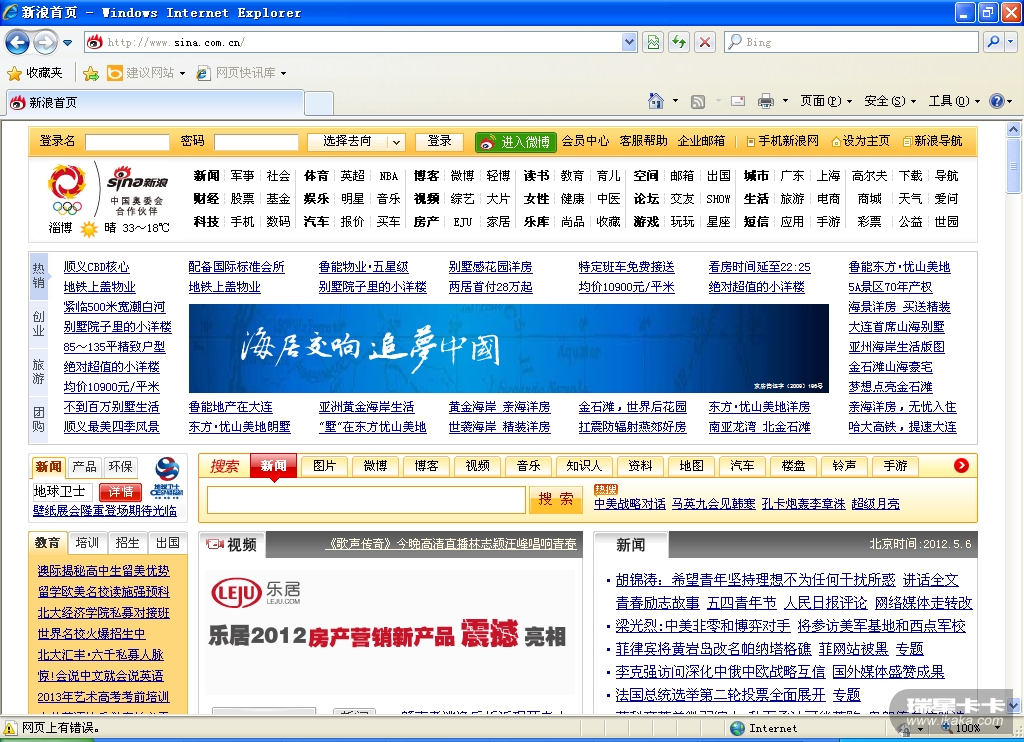
Task: Click the 海居交响追梦中国 banner advertisement
Action: [509, 349]
